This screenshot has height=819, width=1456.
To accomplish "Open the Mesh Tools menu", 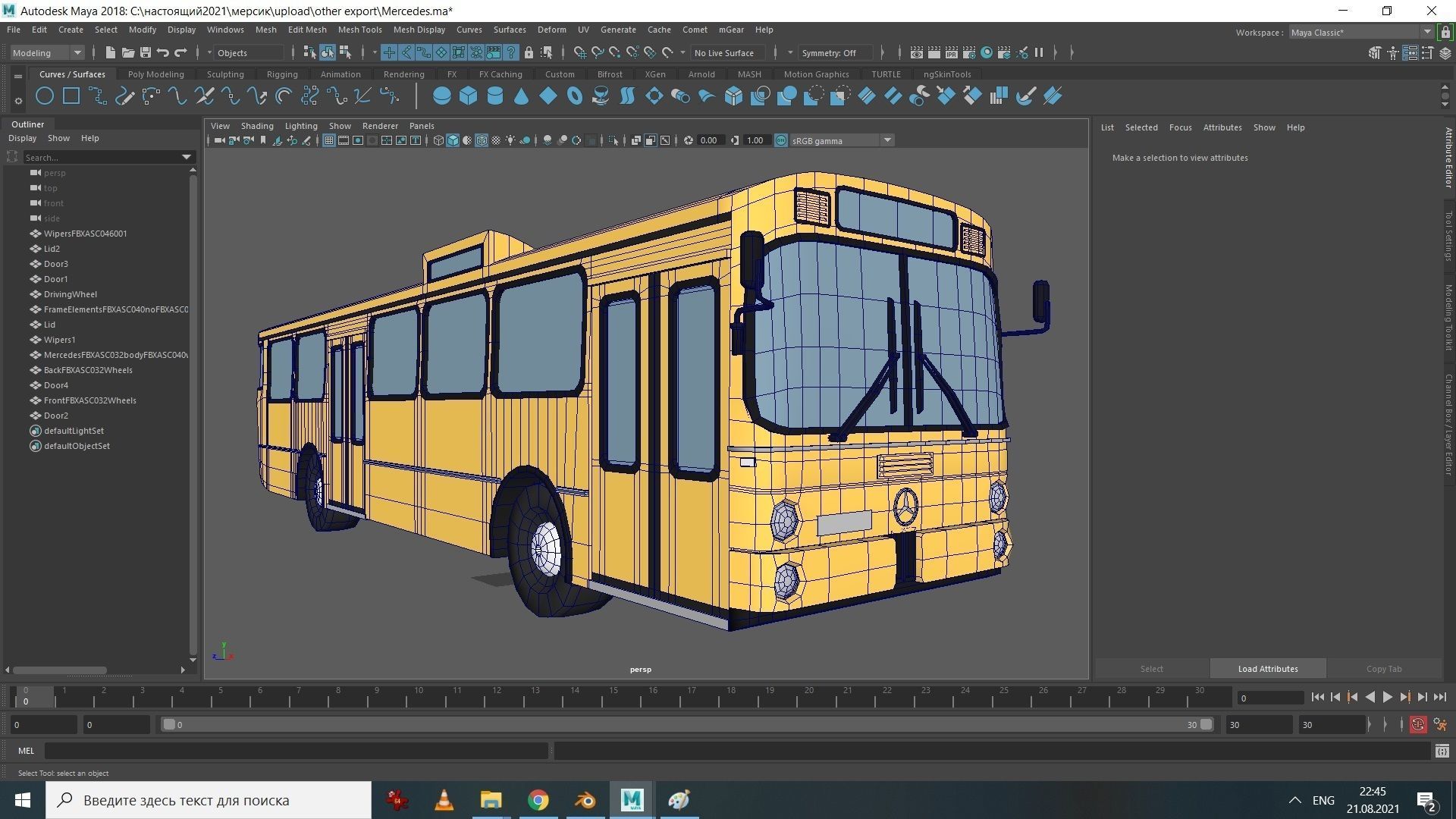I will coord(359,30).
